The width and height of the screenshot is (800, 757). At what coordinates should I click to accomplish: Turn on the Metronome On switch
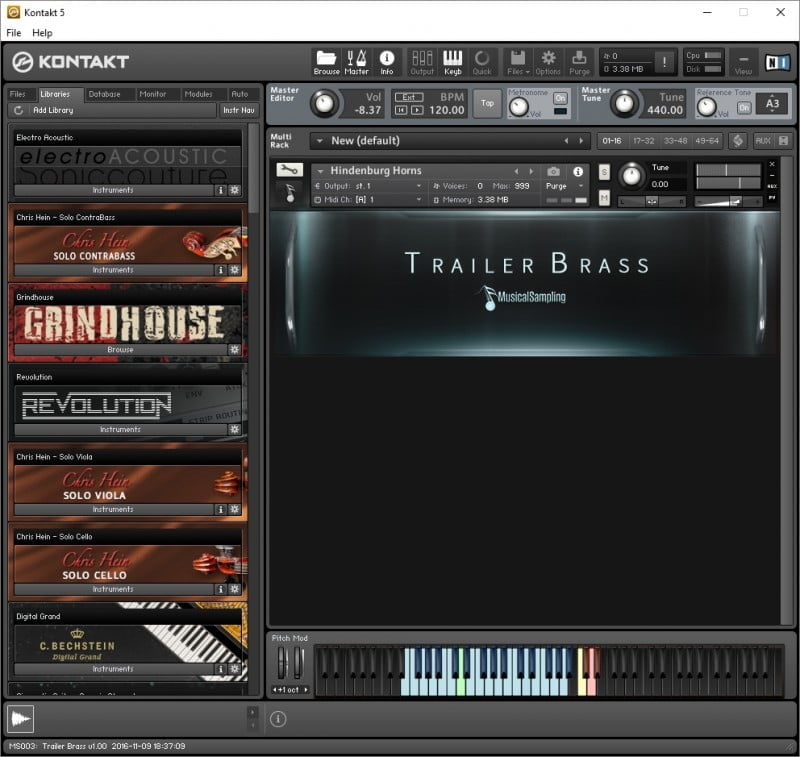560,98
